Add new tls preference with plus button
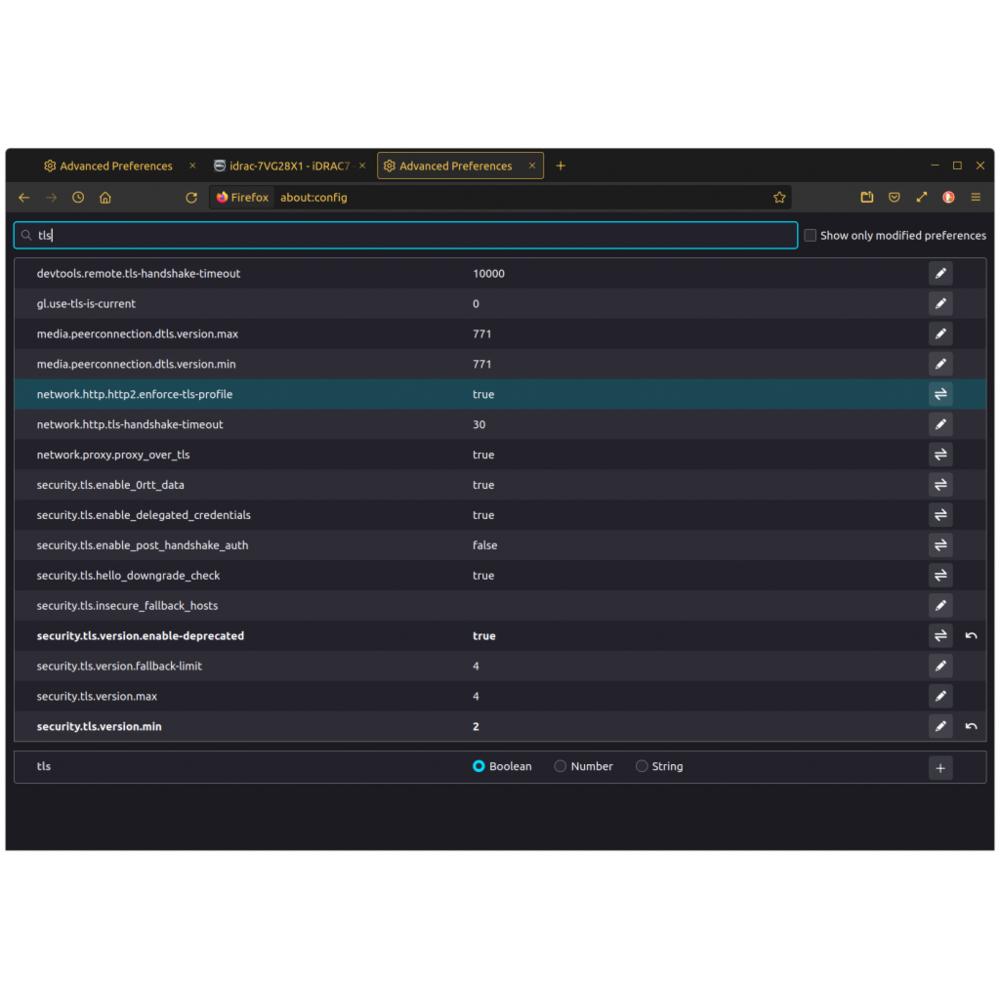 940,767
